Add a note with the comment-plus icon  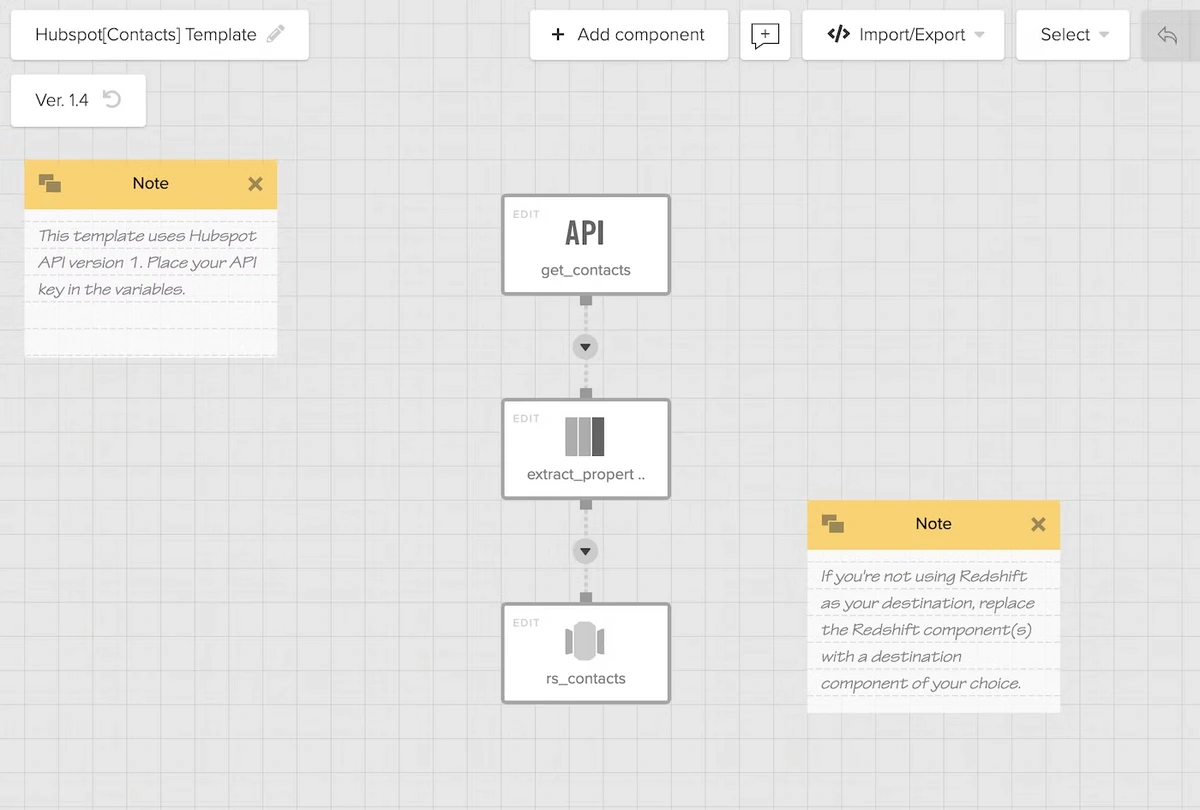point(765,35)
